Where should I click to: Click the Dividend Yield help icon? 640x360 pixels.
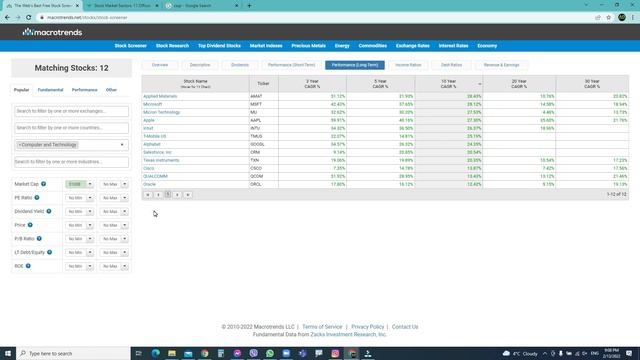click(x=49, y=211)
